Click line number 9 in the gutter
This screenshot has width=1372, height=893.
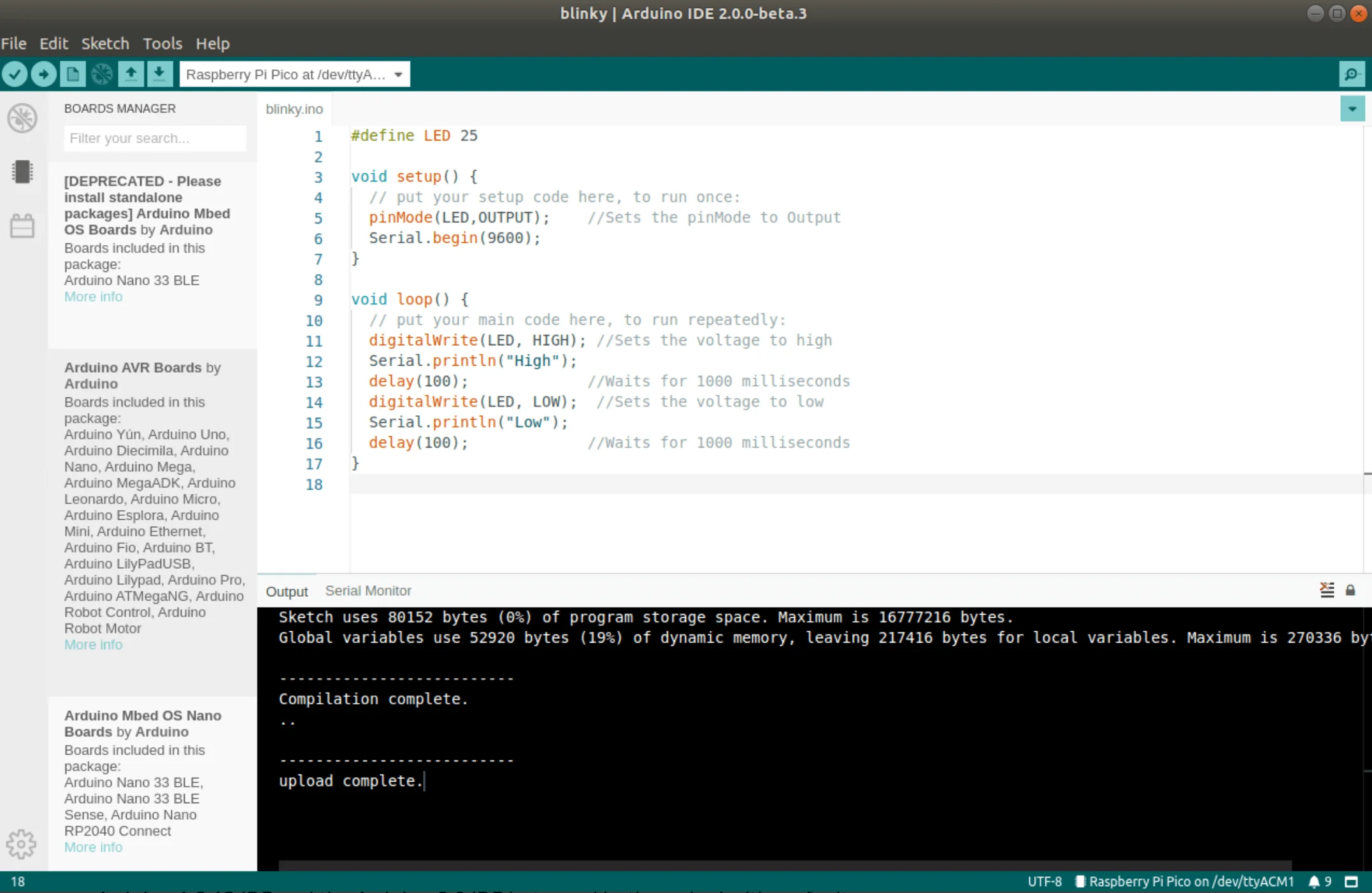pos(318,300)
